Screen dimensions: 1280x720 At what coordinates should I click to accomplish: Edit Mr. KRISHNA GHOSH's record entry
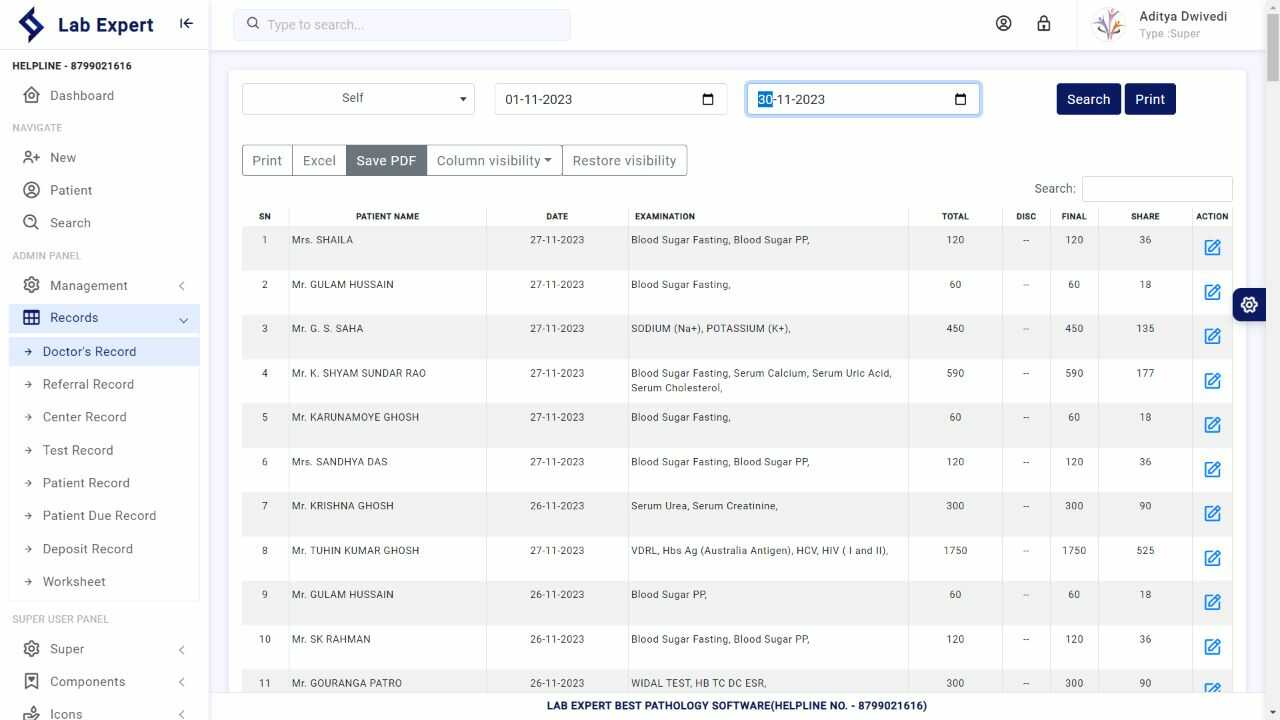(x=1212, y=513)
